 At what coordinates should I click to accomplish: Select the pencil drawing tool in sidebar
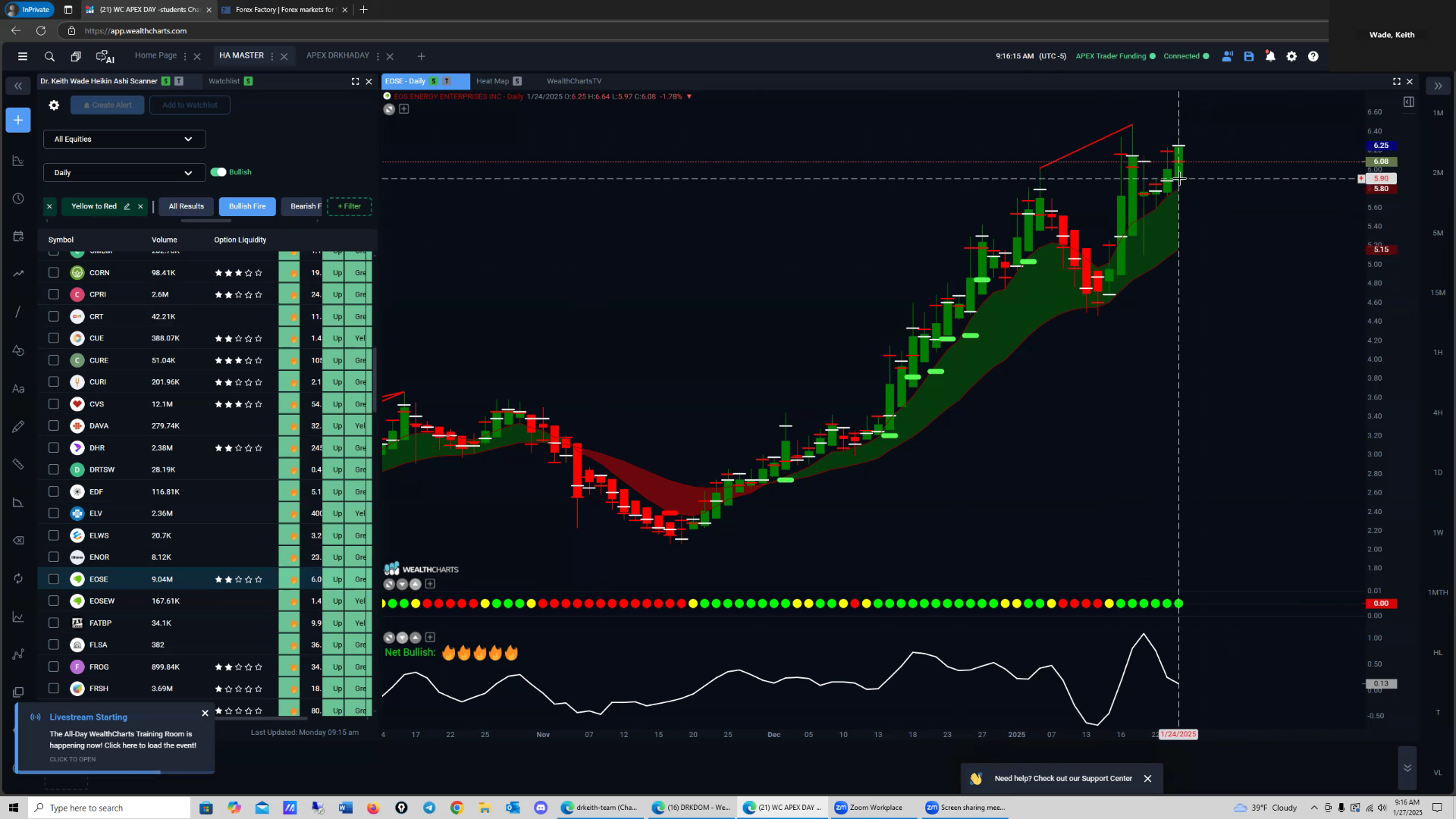click(18, 427)
